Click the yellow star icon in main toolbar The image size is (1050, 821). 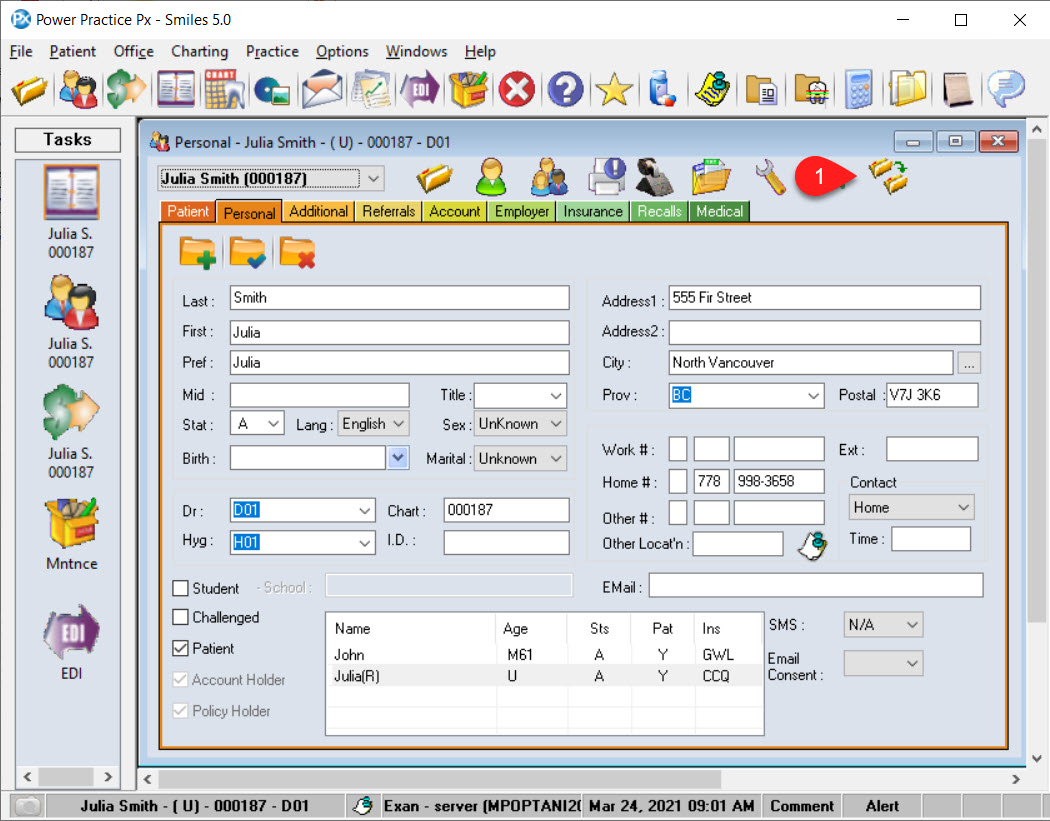pyautogui.click(x=613, y=89)
